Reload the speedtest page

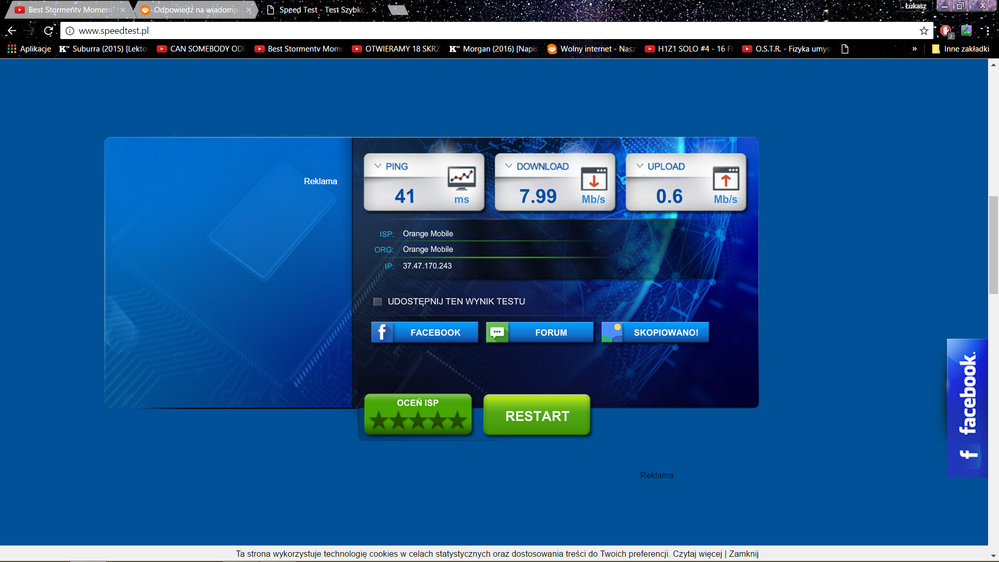[x=48, y=31]
